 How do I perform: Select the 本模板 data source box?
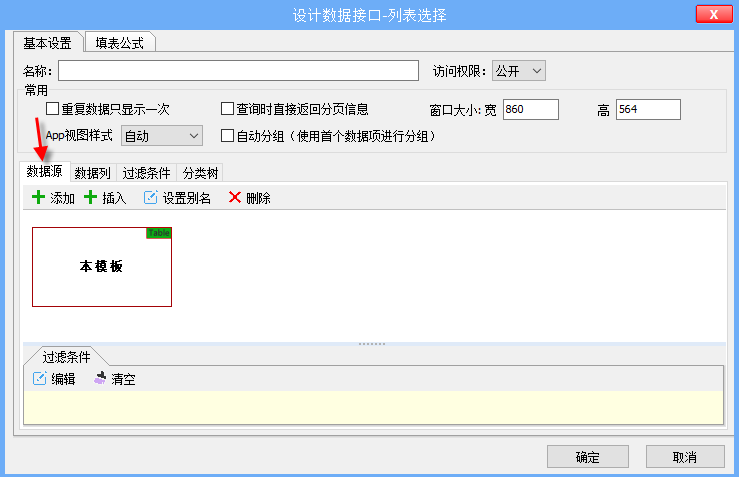pyautogui.click(x=102, y=267)
